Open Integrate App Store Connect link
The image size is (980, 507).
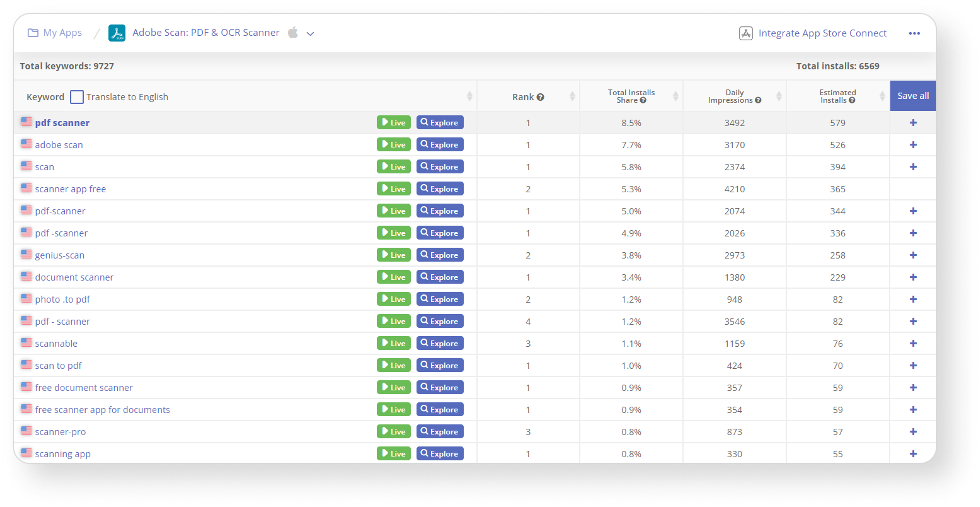pyautogui.click(x=822, y=33)
